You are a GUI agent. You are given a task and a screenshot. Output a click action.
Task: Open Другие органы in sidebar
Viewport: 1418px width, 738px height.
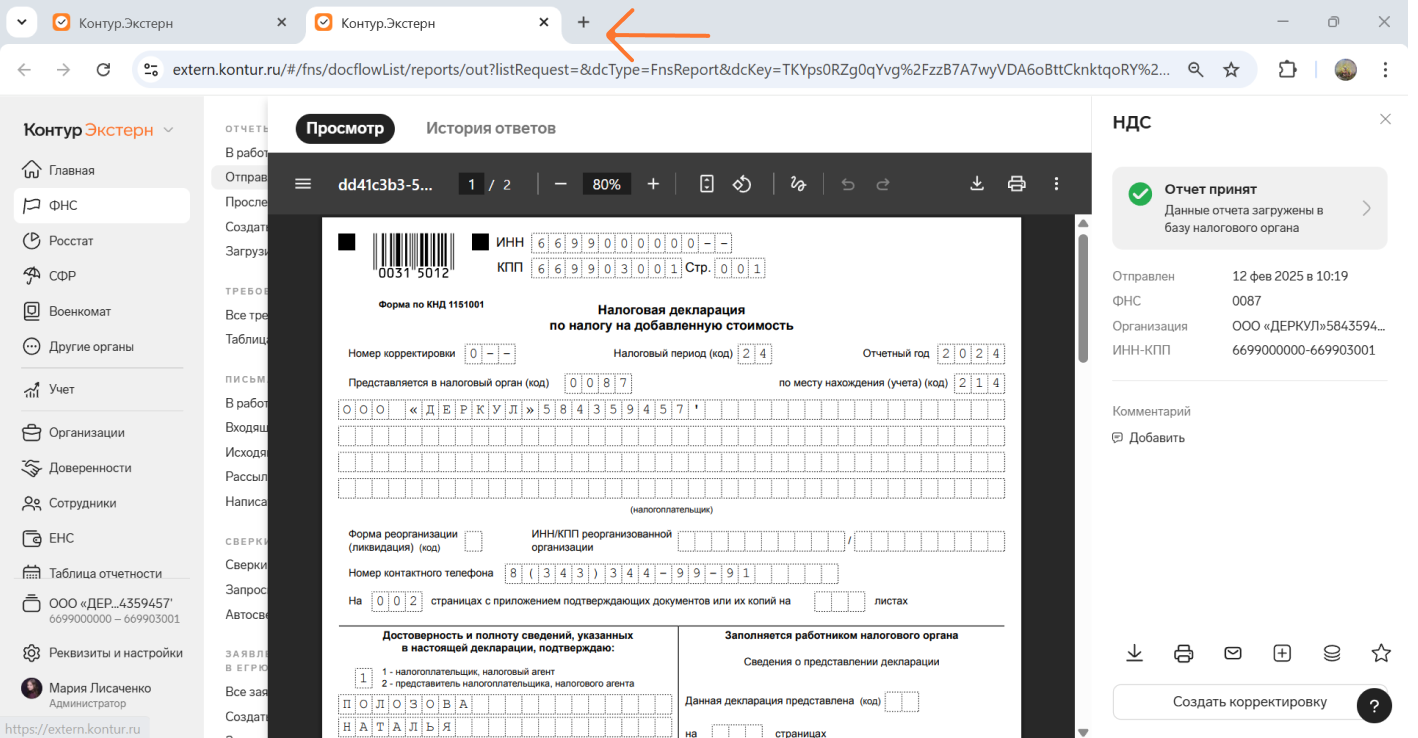(101, 346)
